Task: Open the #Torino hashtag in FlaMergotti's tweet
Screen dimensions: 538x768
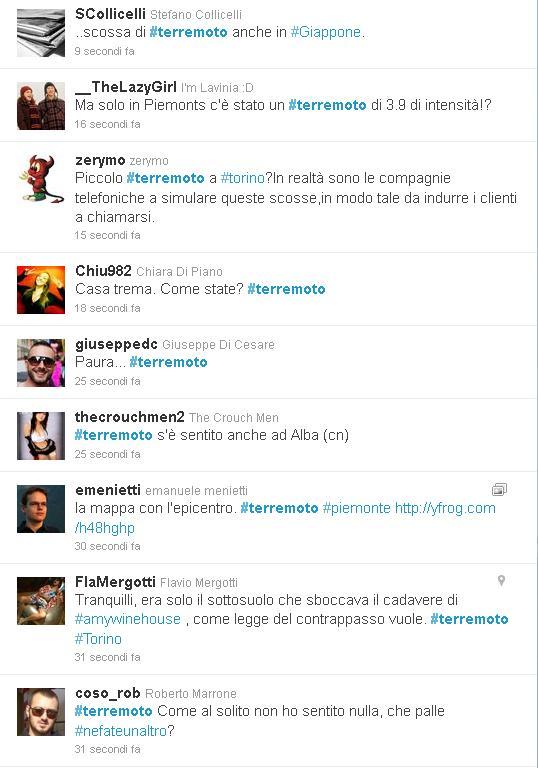Action: (x=98, y=639)
